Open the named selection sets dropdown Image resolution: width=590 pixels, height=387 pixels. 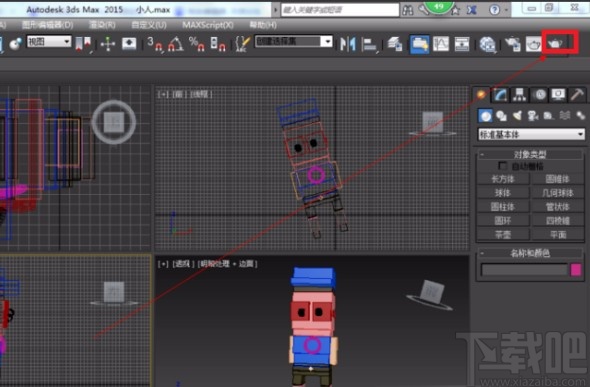(x=293, y=41)
